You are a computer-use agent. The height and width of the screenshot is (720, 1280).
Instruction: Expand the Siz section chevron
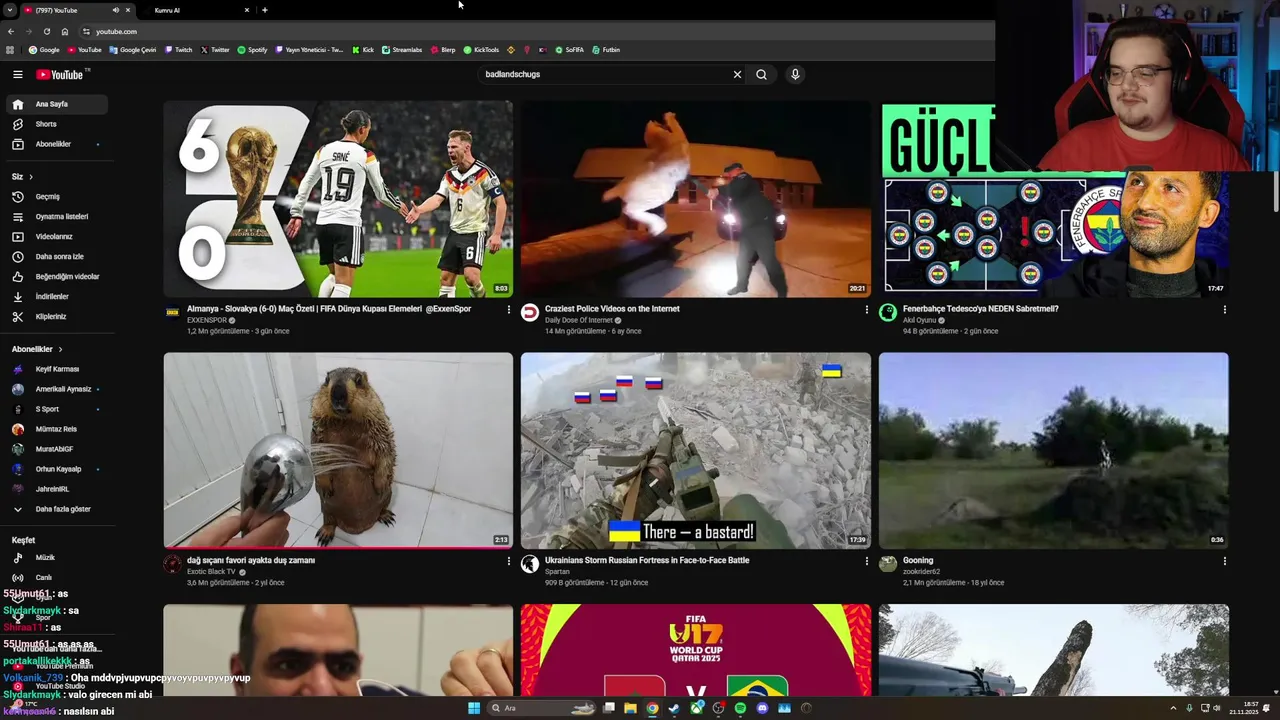pos(31,177)
